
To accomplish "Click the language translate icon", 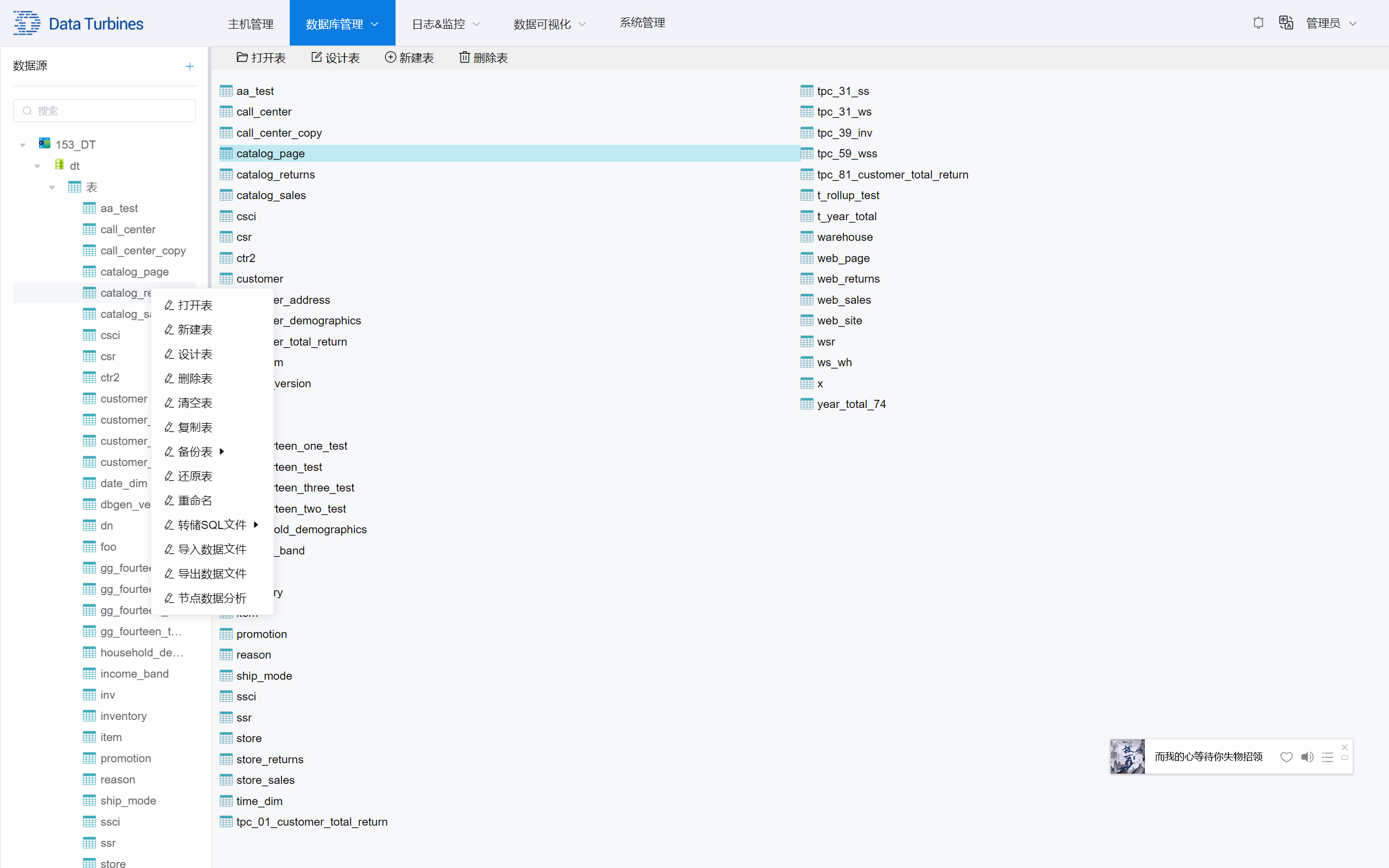I will click(1286, 23).
